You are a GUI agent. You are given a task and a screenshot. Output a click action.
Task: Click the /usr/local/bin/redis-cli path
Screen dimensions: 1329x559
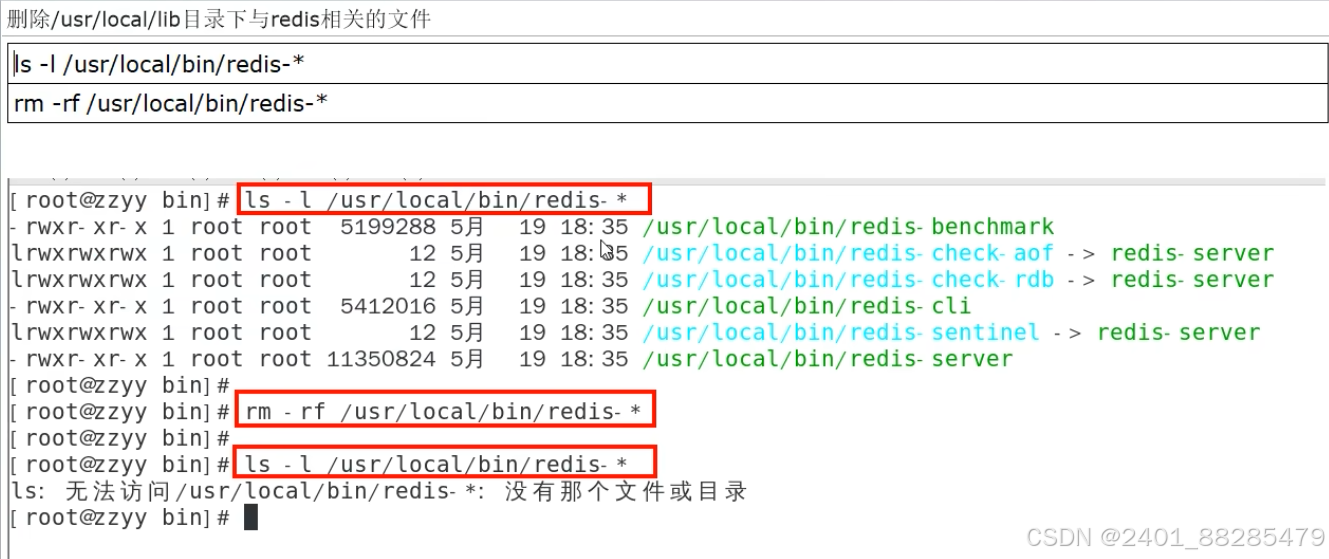807,306
